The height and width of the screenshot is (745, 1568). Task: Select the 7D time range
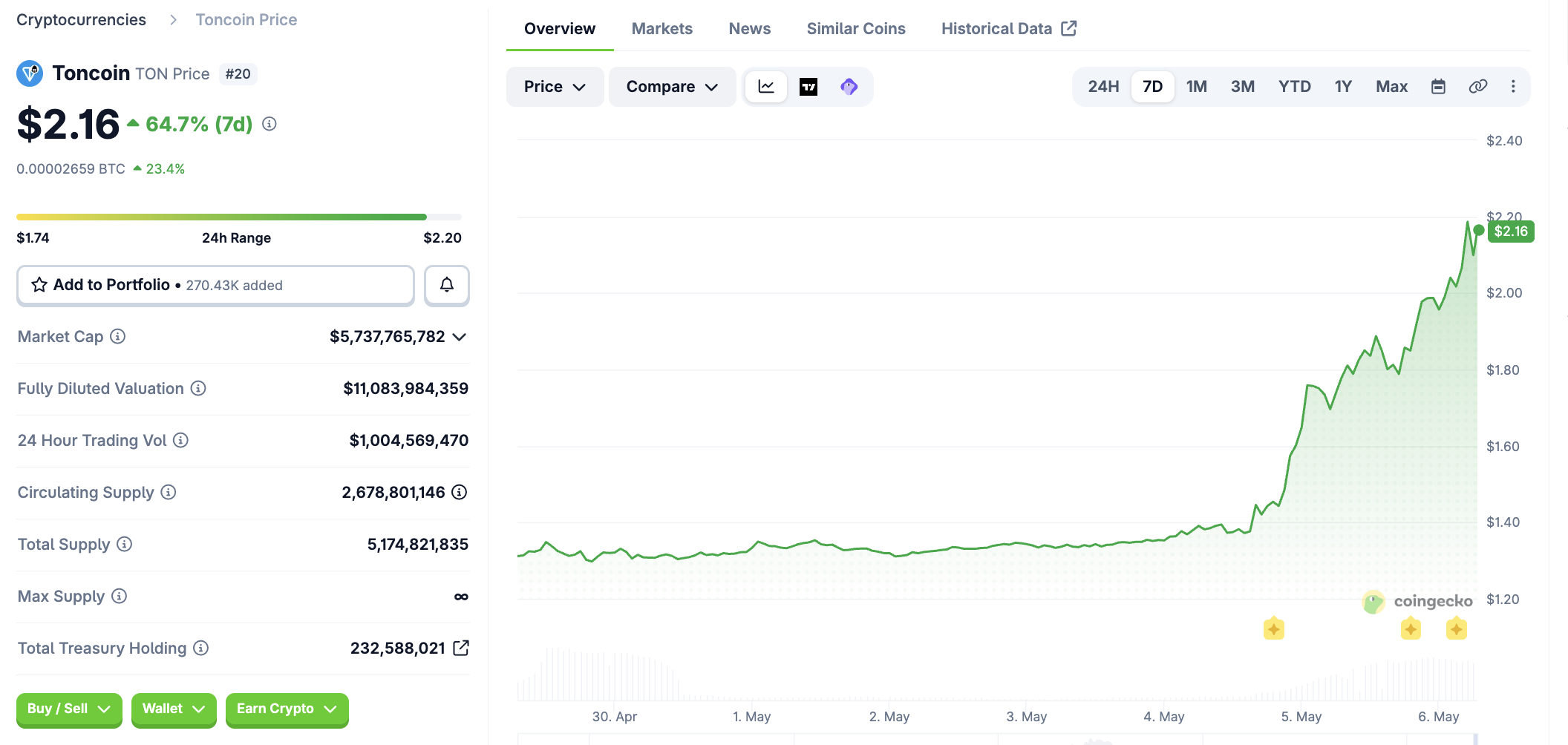(x=1152, y=87)
